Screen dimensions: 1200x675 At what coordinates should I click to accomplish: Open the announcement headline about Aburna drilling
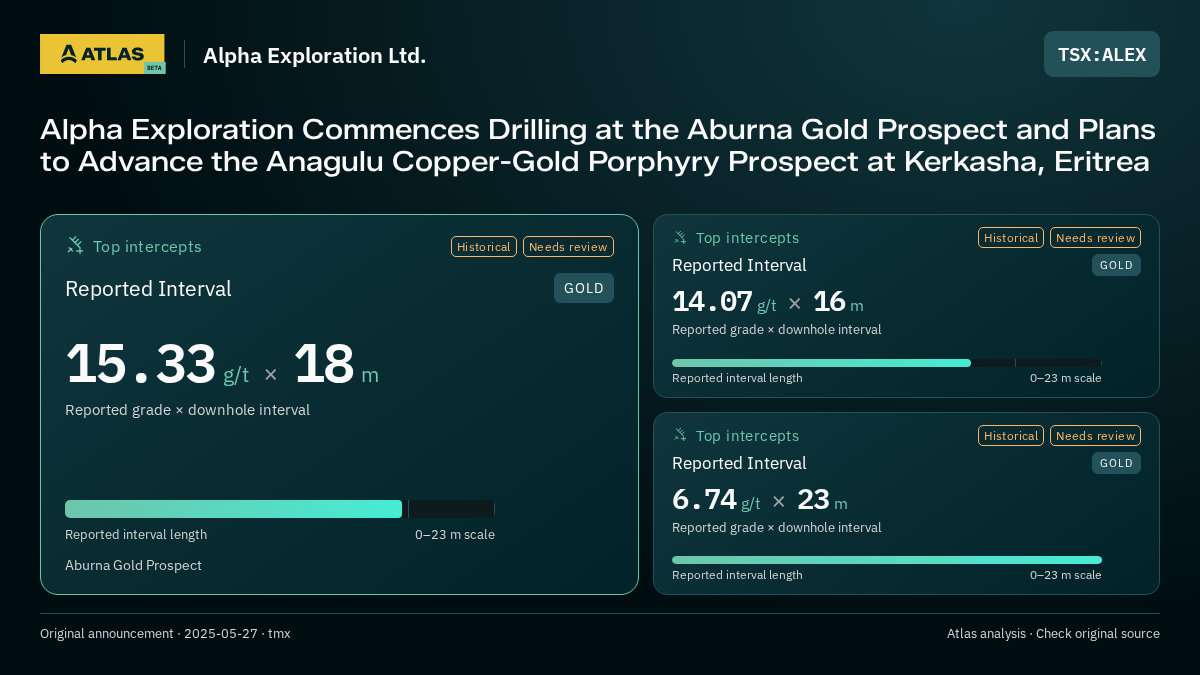[x=598, y=145]
